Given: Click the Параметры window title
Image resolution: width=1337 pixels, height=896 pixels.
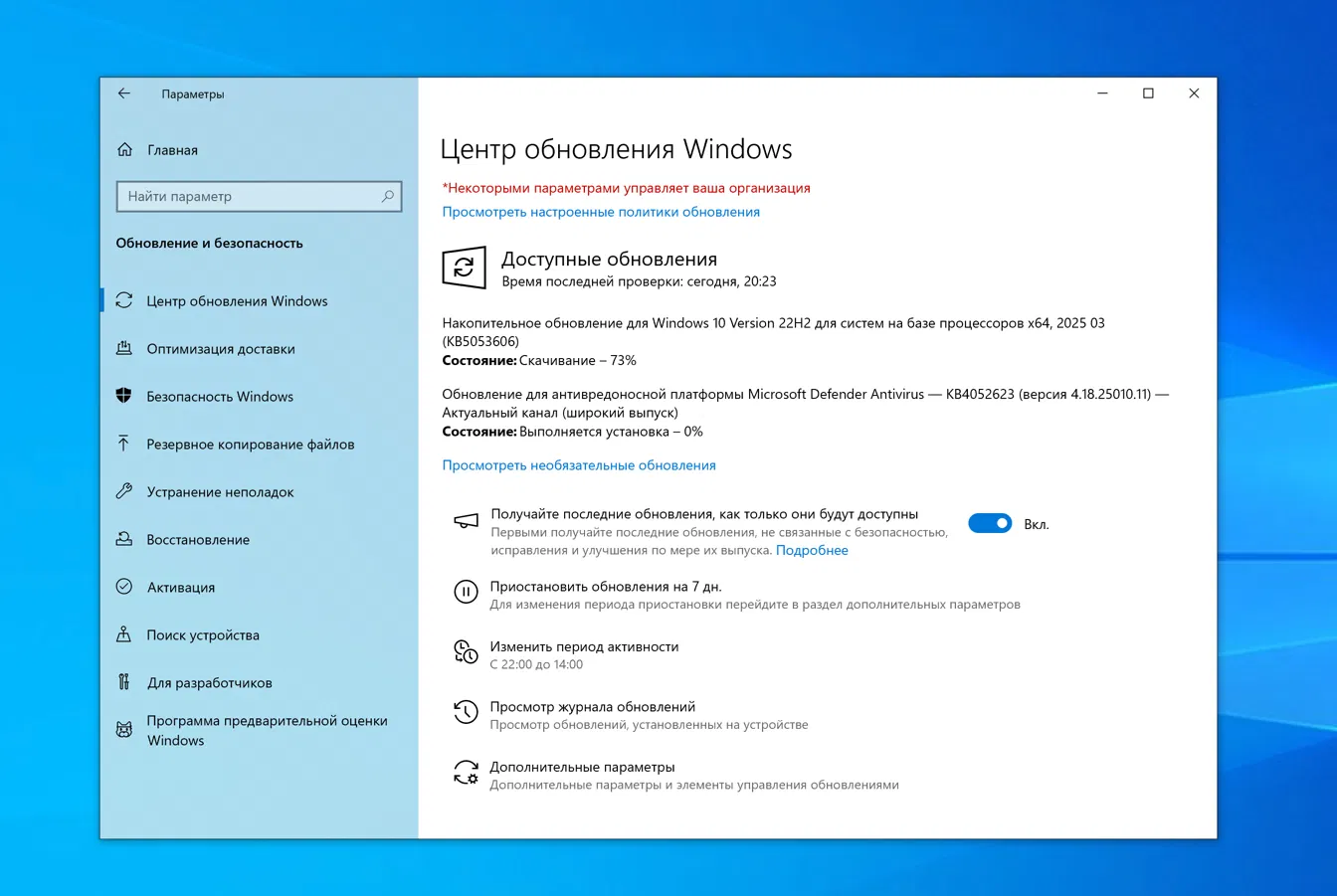Looking at the screenshot, I should pyautogui.click(x=193, y=94).
